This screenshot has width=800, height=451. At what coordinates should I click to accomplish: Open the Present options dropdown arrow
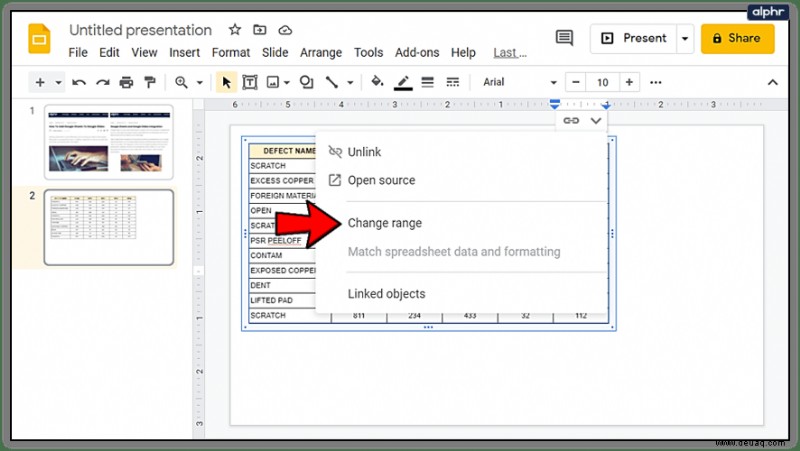point(685,38)
